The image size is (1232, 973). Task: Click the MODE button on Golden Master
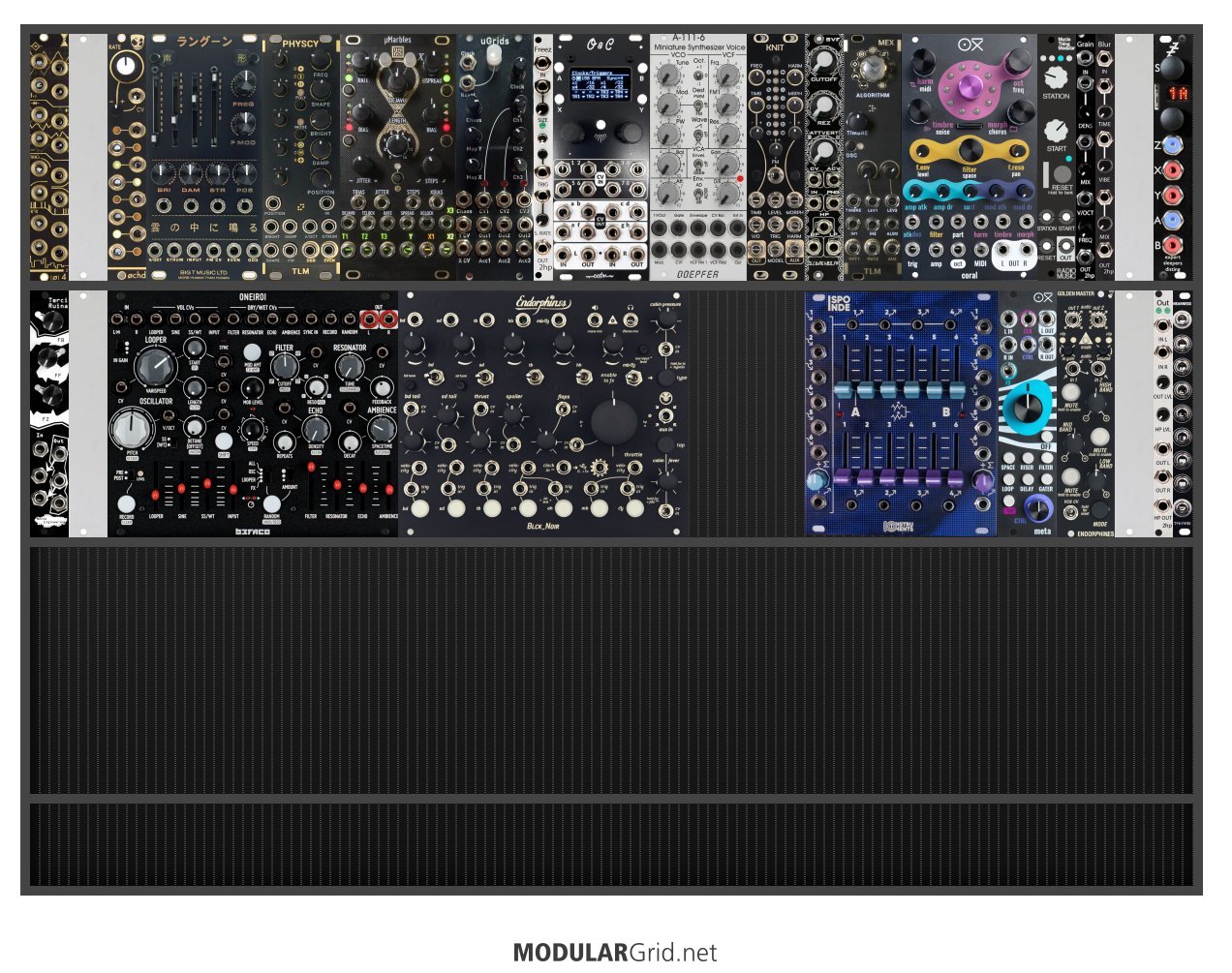pos(1100,508)
